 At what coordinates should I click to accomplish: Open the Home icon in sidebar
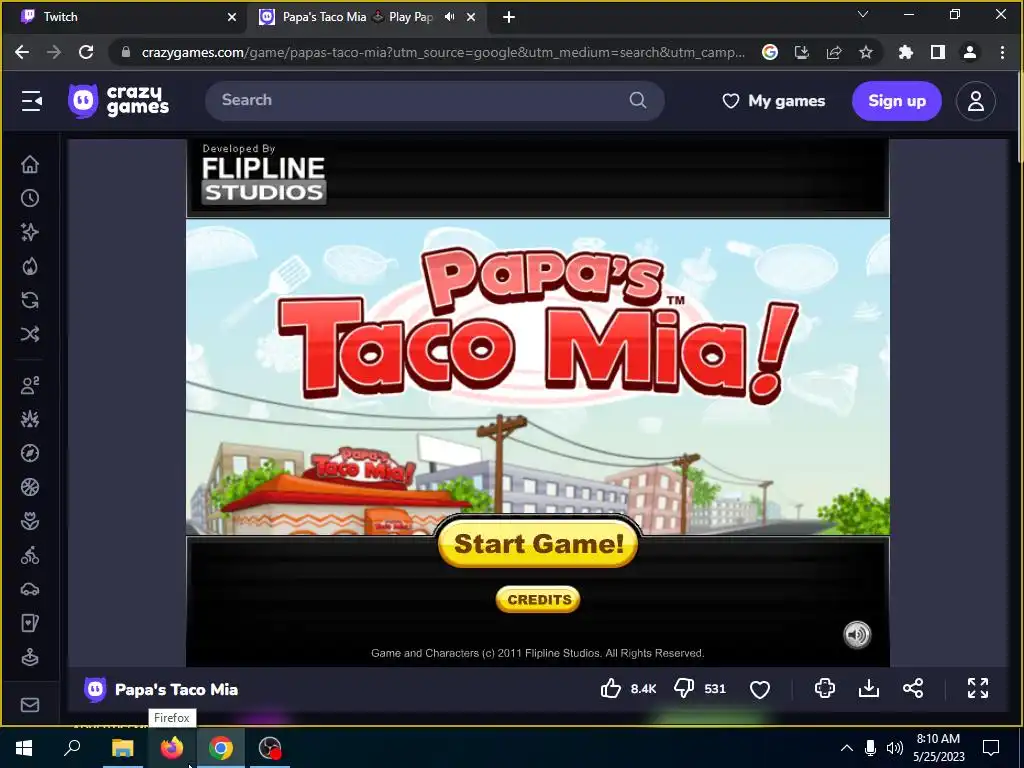point(30,164)
